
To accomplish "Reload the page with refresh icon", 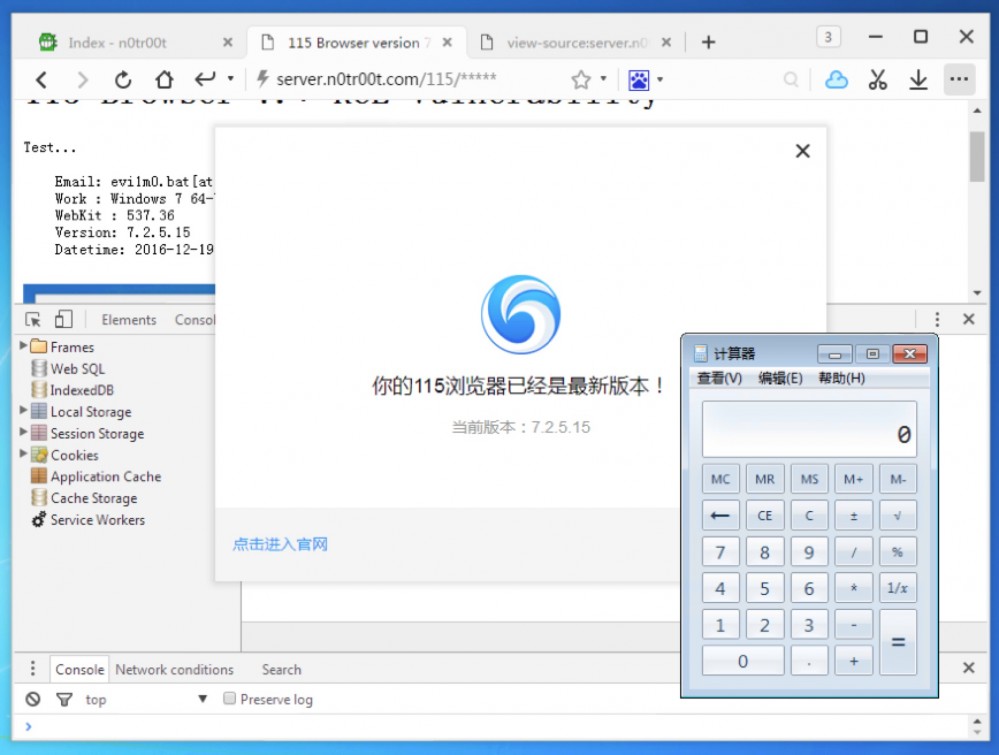I will tap(123, 80).
